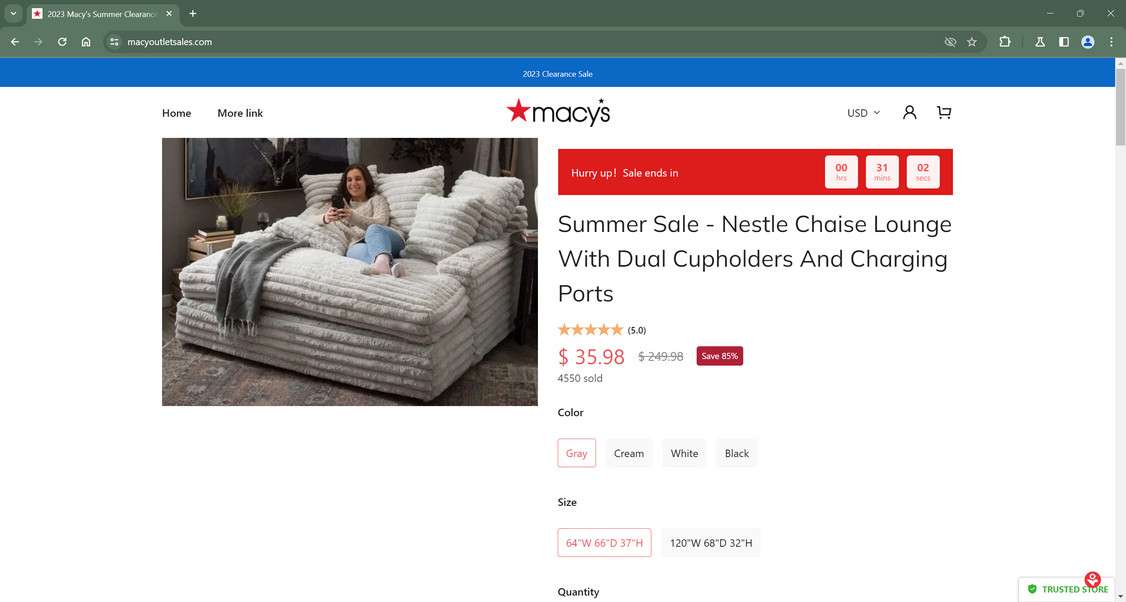This screenshot has height=602, width=1126.
Task: Choose the Cream color option
Action: pyautogui.click(x=629, y=453)
